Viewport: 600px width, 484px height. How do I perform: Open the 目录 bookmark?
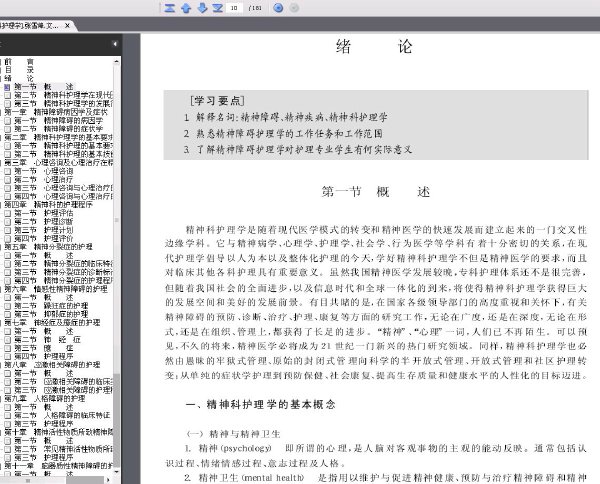click(19, 70)
